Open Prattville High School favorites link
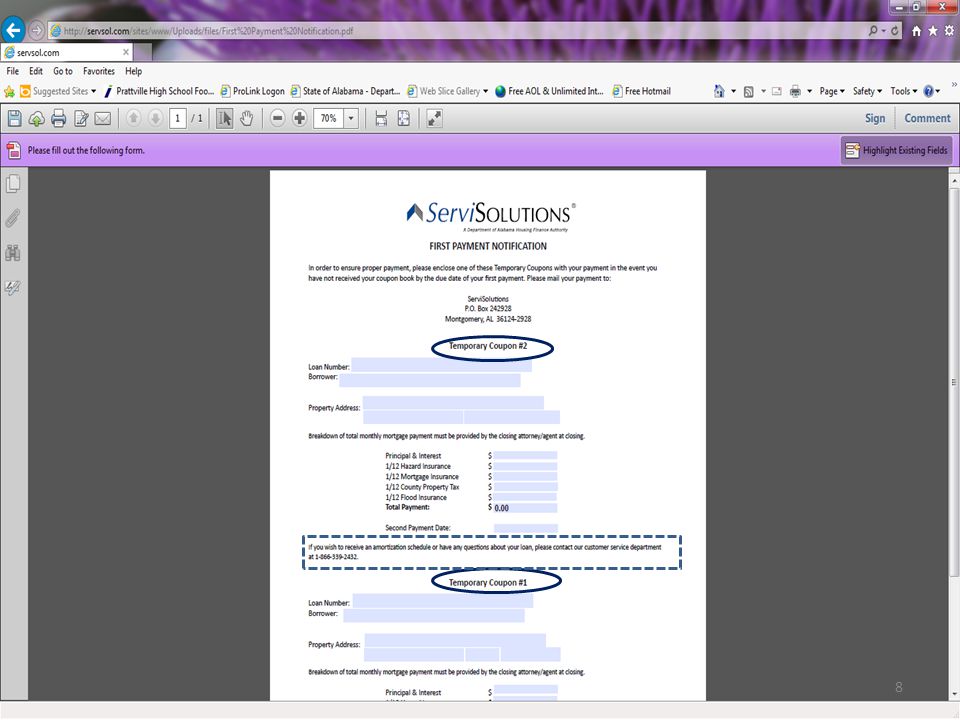Screen dimensions: 960x720 (159, 91)
